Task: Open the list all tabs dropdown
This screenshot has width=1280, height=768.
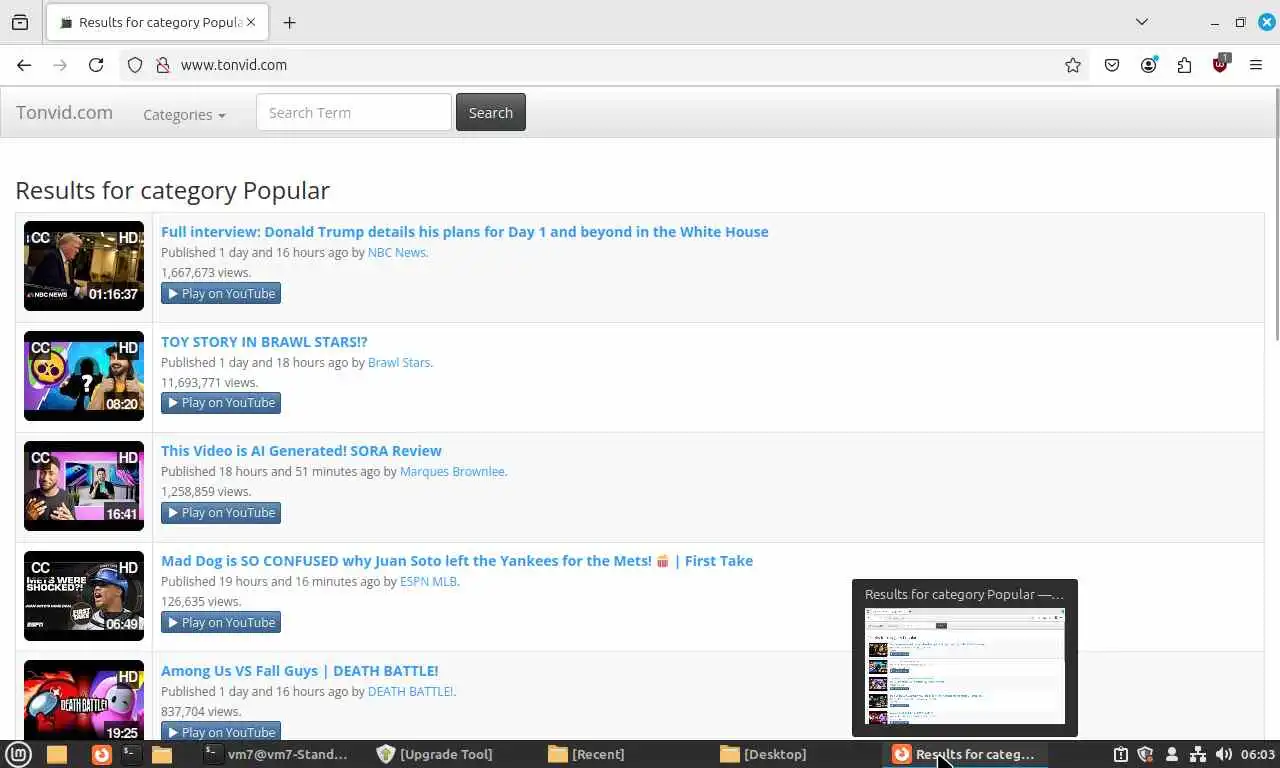Action: (x=1142, y=22)
